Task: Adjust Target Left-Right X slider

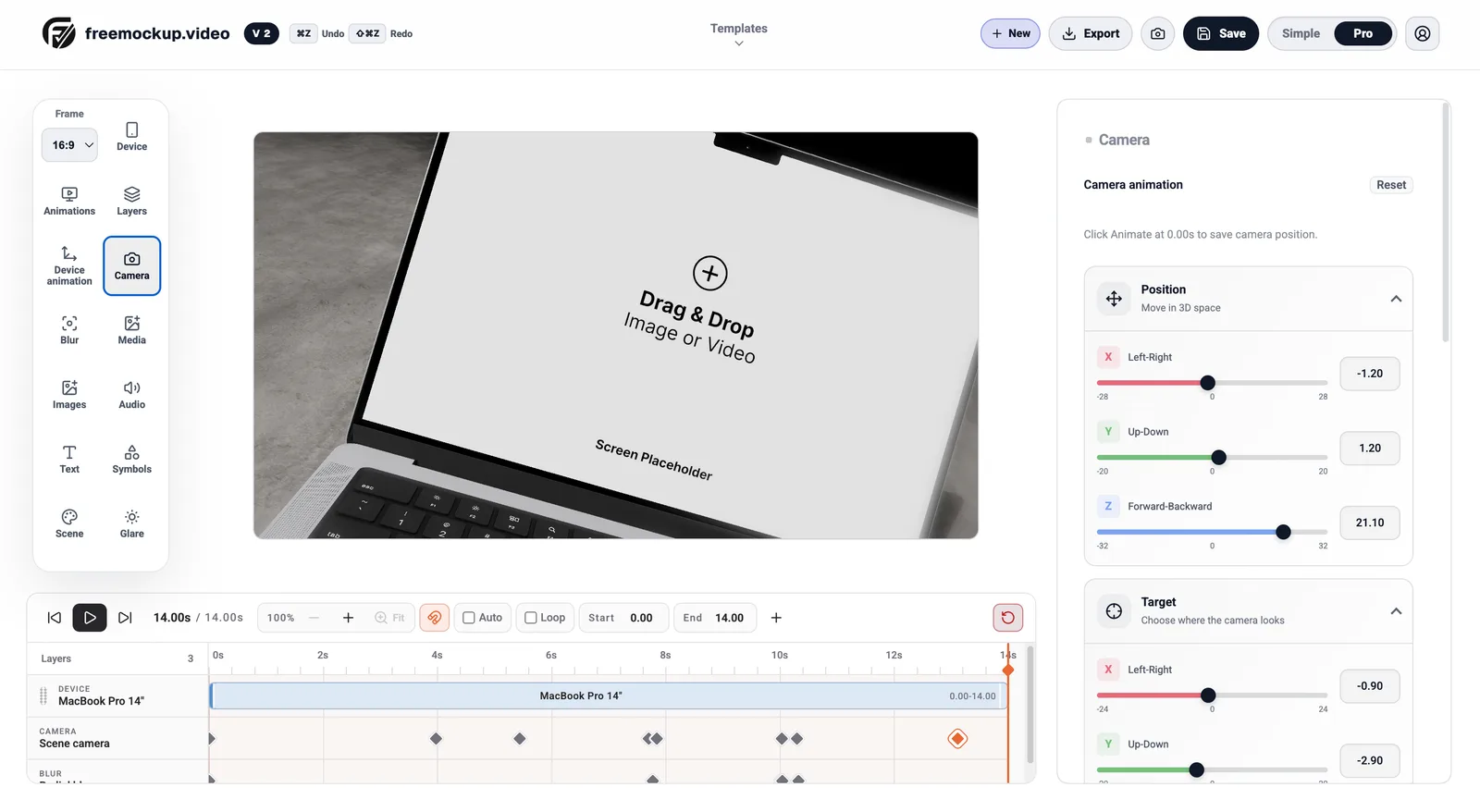Action: [x=1212, y=695]
